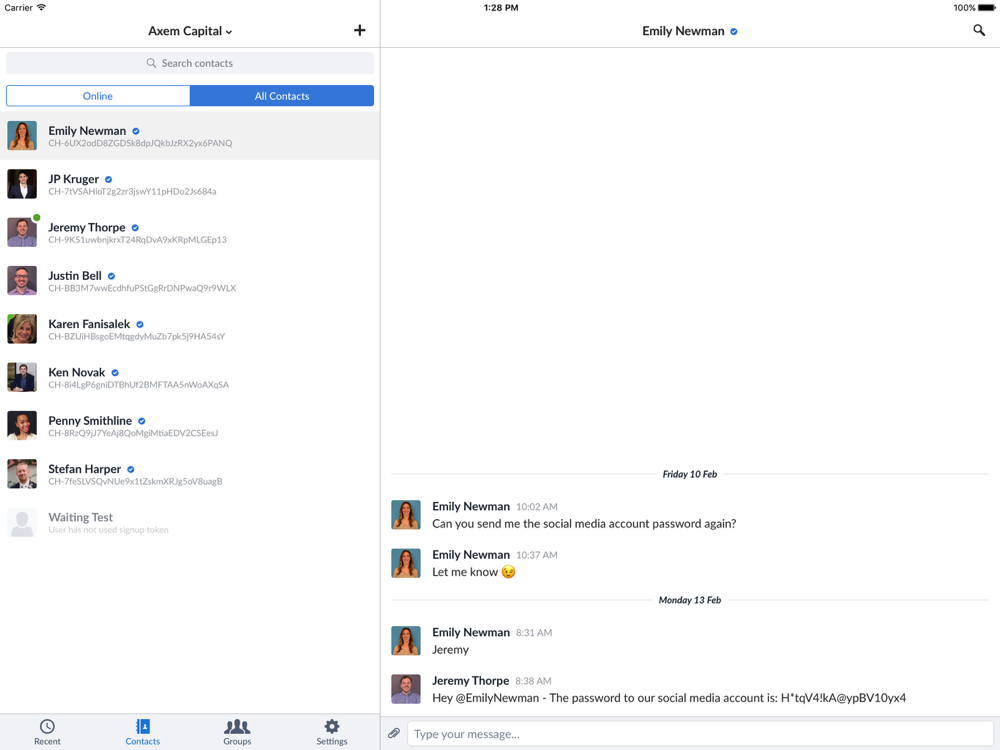Click verified badge next to JP Kruger
This screenshot has width=1000, height=750.
click(x=108, y=180)
